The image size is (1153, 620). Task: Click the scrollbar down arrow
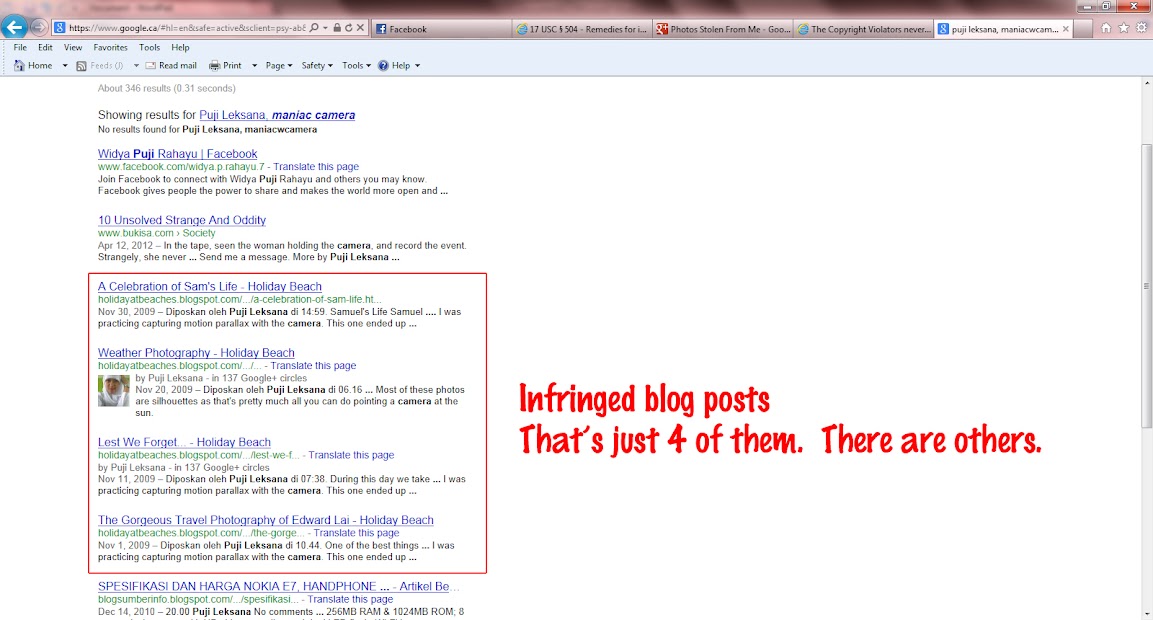coord(1146,613)
